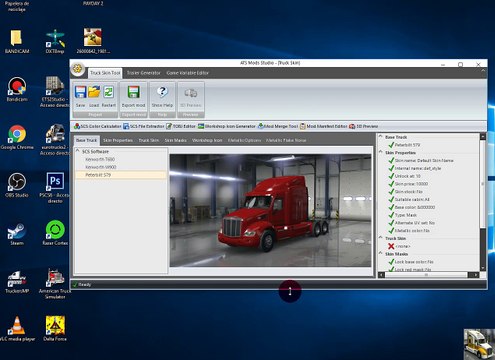Select the Metallic Flake Noise tab
The width and height of the screenshot is (495, 360).
[286, 140]
